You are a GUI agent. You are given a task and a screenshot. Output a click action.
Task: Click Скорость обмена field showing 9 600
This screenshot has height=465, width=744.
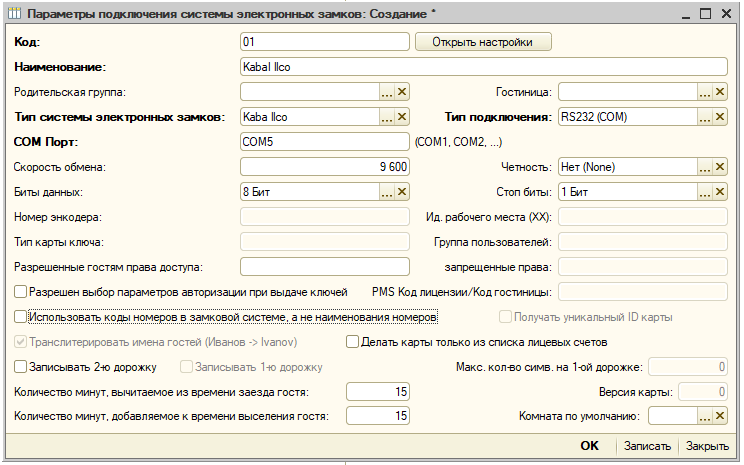point(325,167)
